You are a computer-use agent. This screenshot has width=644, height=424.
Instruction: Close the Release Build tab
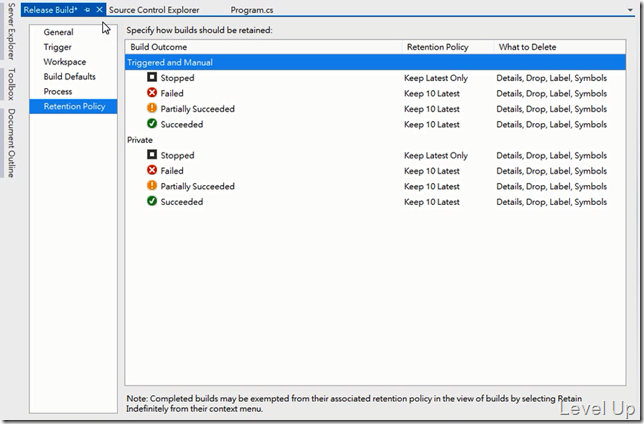click(x=99, y=9)
